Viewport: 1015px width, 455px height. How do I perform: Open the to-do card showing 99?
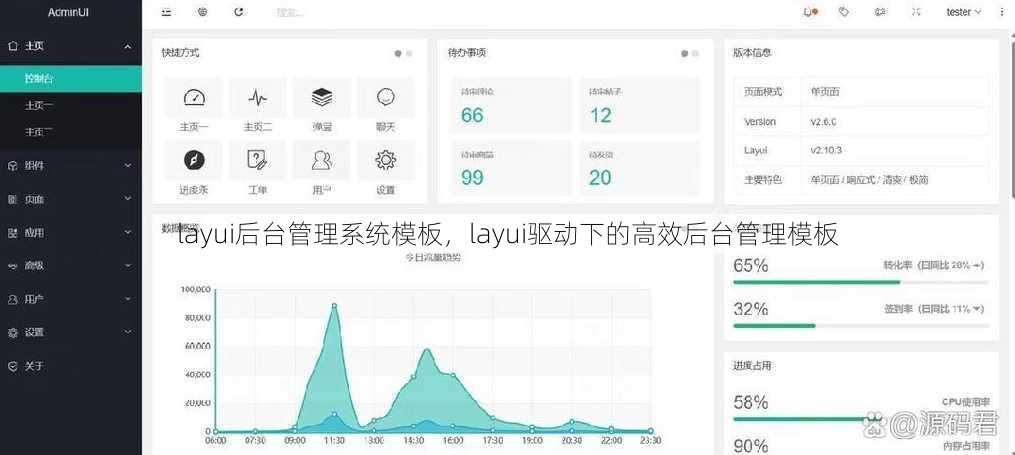tap(511, 168)
